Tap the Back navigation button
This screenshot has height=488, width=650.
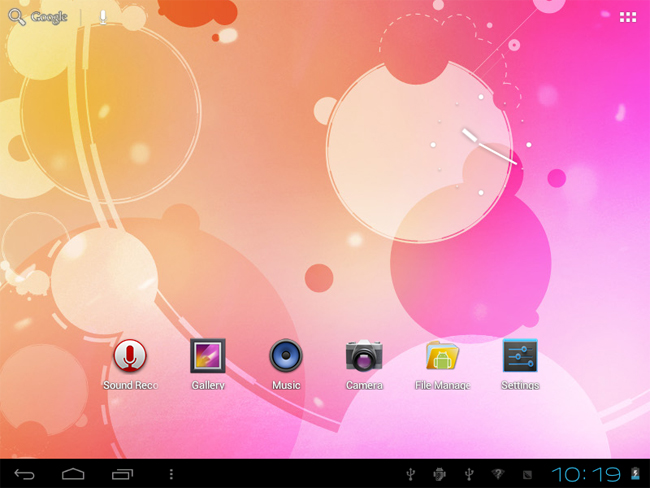pyautogui.click(x=24, y=474)
